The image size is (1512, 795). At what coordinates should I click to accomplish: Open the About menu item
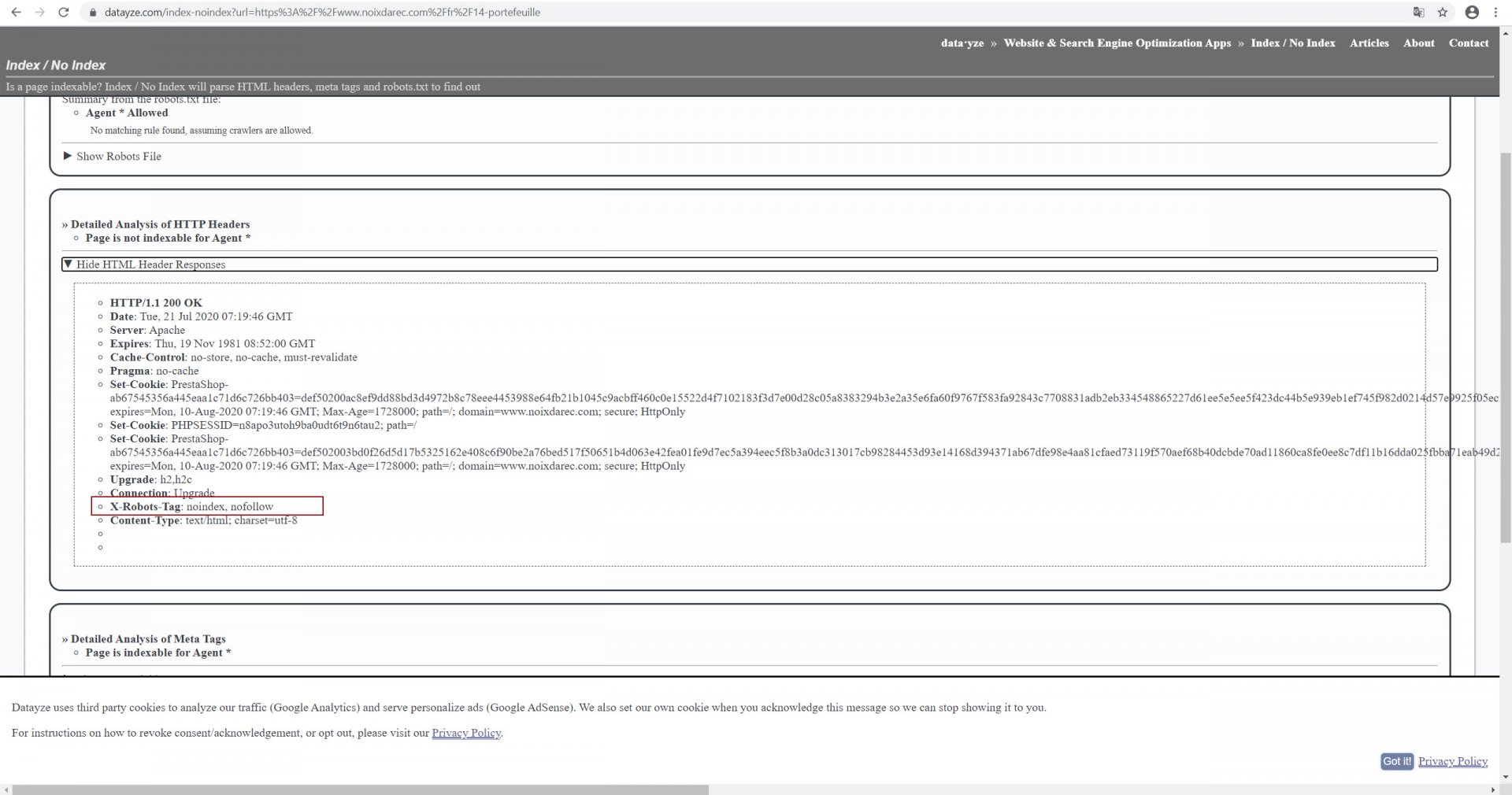[x=1418, y=43]
